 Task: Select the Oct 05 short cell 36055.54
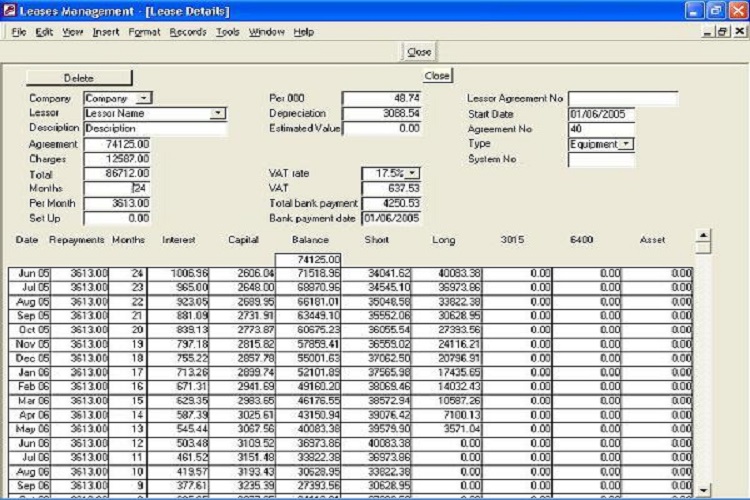[x=376, y=330]
